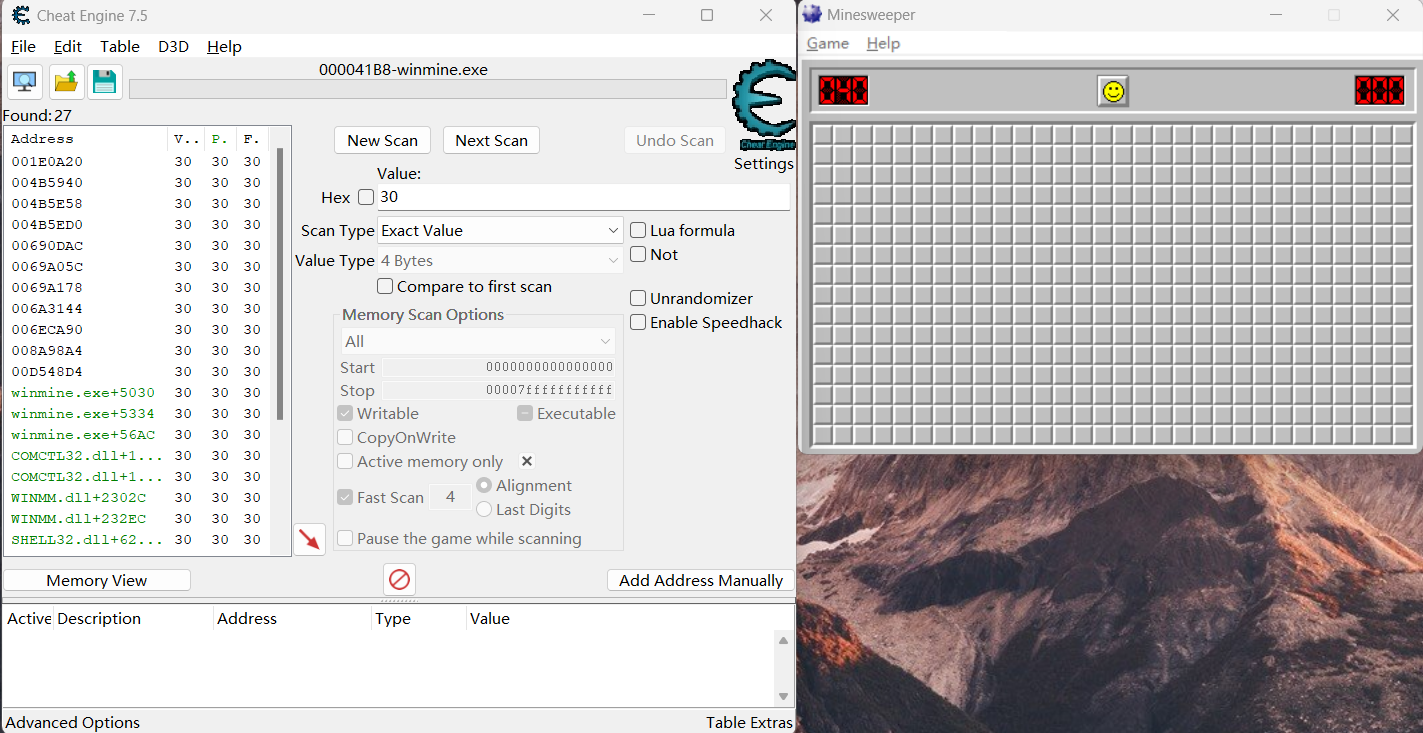Image resolution: width=1423 pixels, height=733 pixels.
Task: Click the Minesweeper smiley face button
Action: click(1112, 92)
